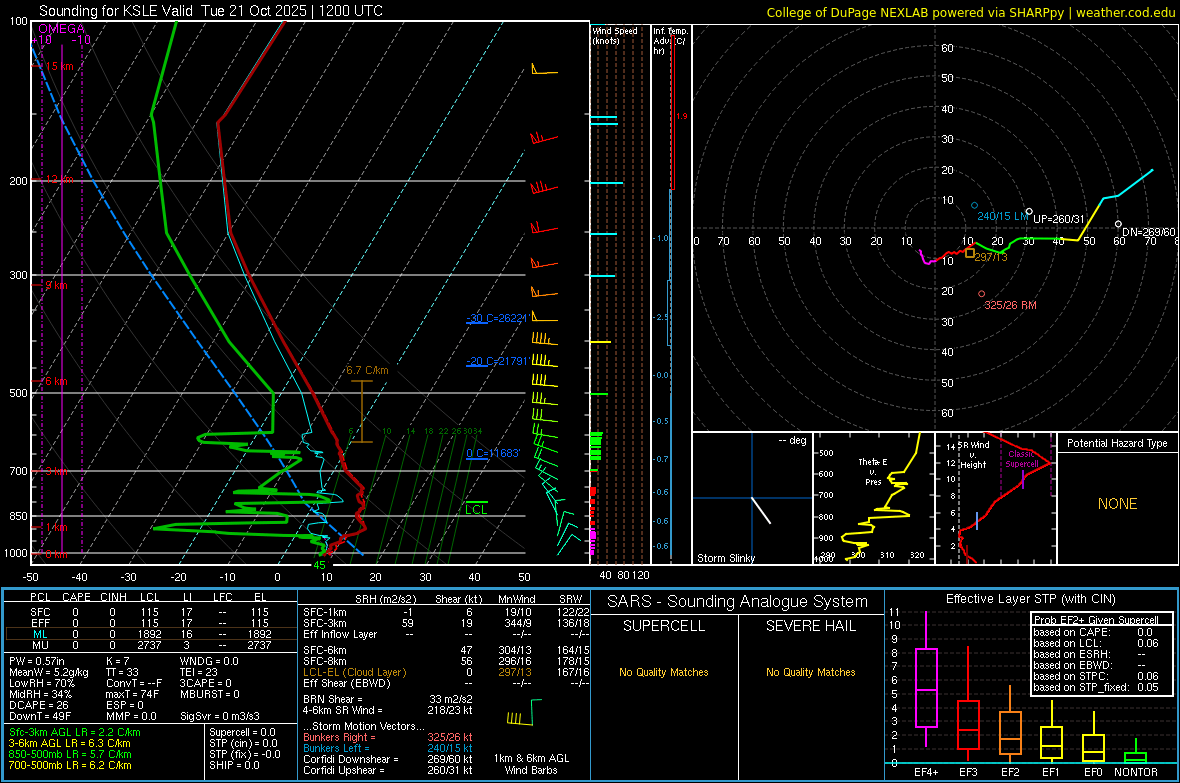Viewport: 1180px width, 783px height.
Task: Click the Sfc-3km AGL LR = 2.2 C/km line
Action: click(75, 732)
